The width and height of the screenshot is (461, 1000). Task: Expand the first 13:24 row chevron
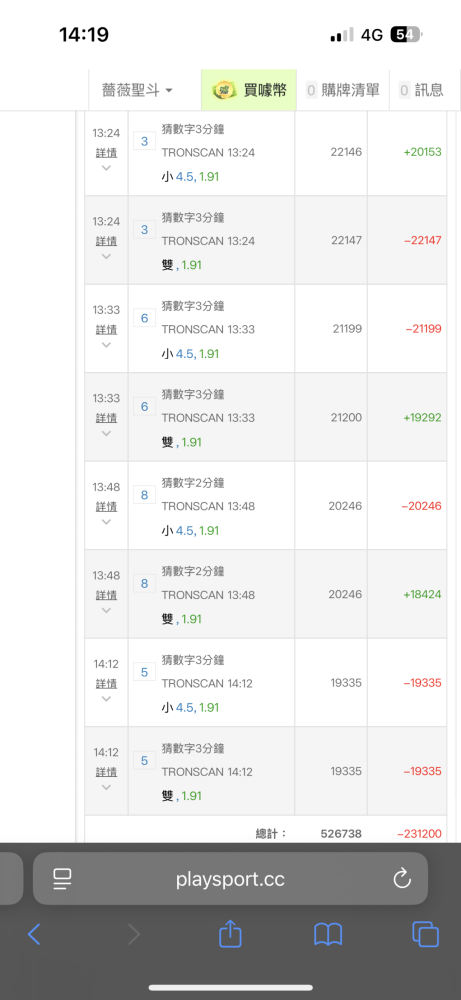pyautogui.click(x=106, y=168)
